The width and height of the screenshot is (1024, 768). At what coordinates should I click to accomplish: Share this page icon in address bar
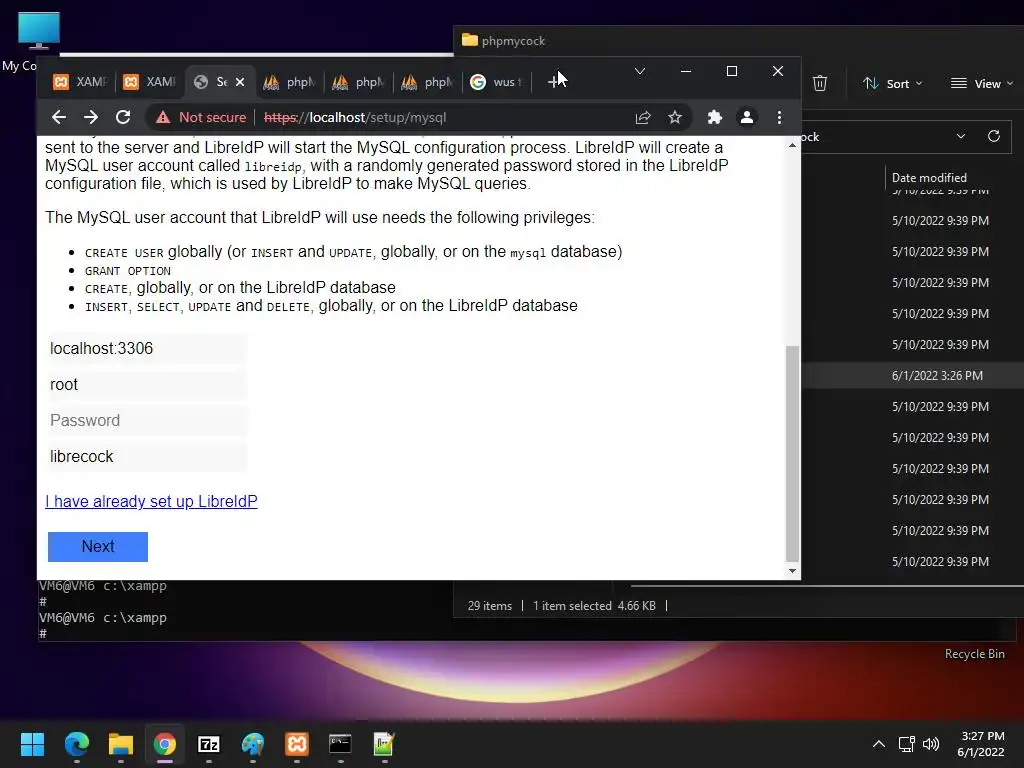(643, 118)
